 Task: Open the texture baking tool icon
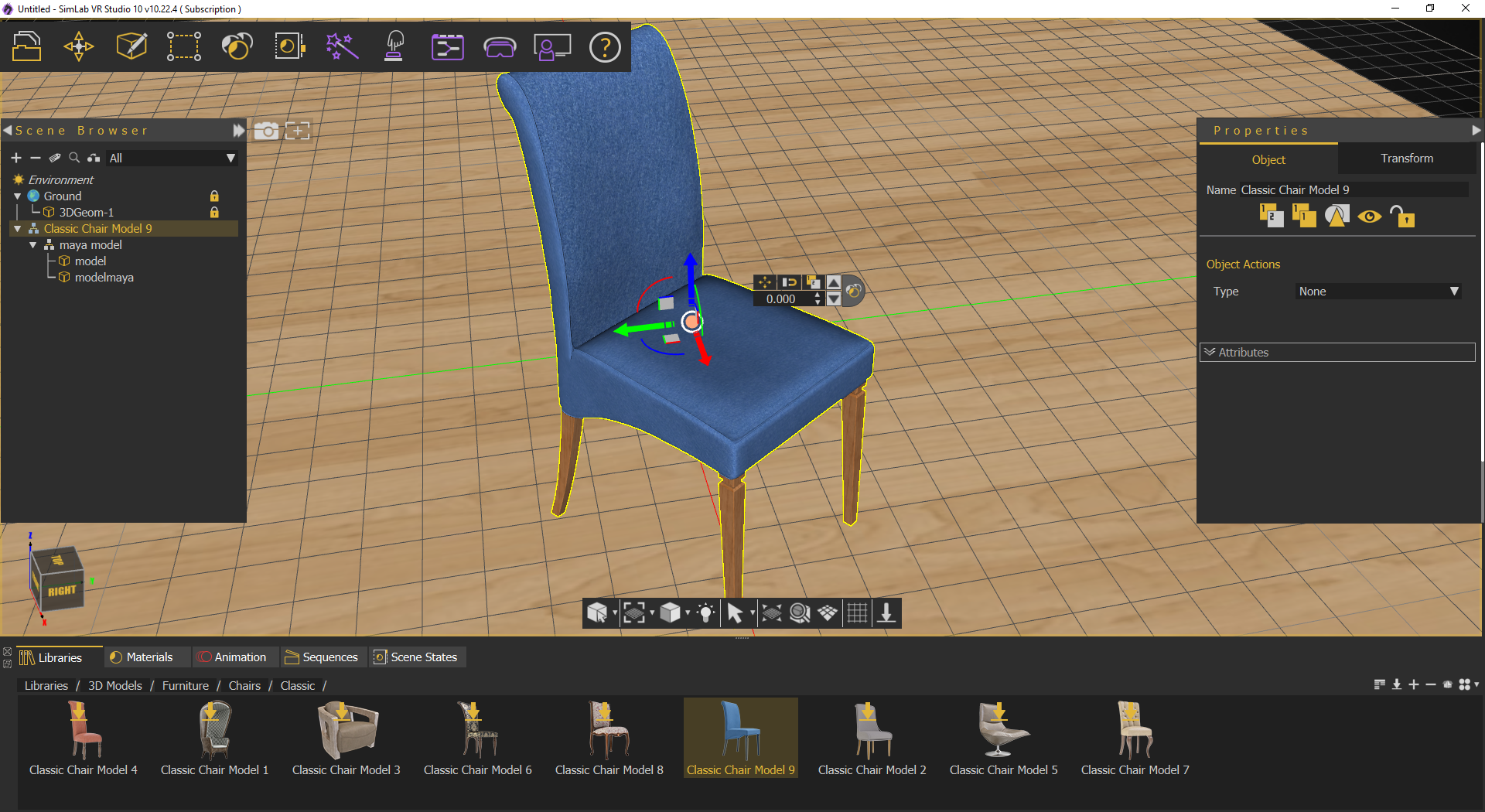pyautogui.click(x=289, y=46)
